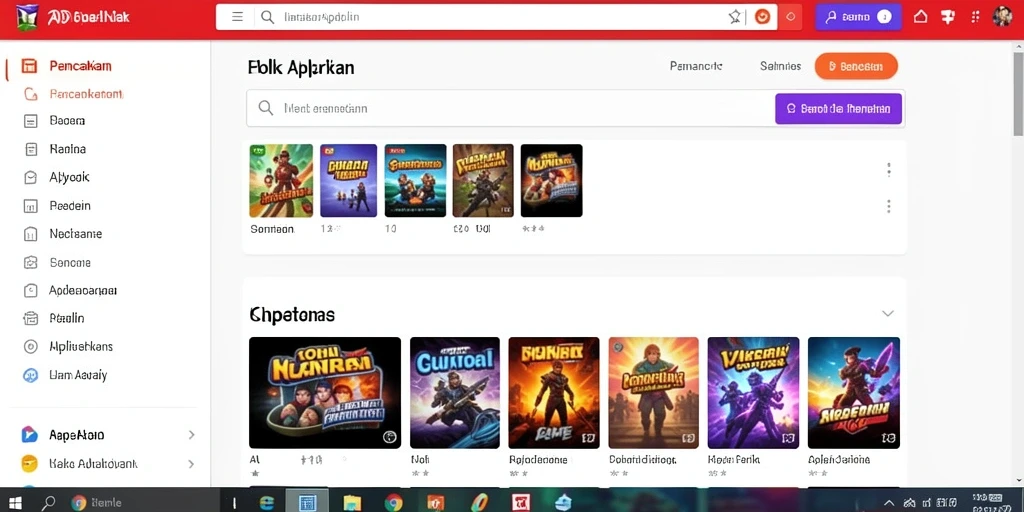Focus the Ment search input field

pos(511,108)
